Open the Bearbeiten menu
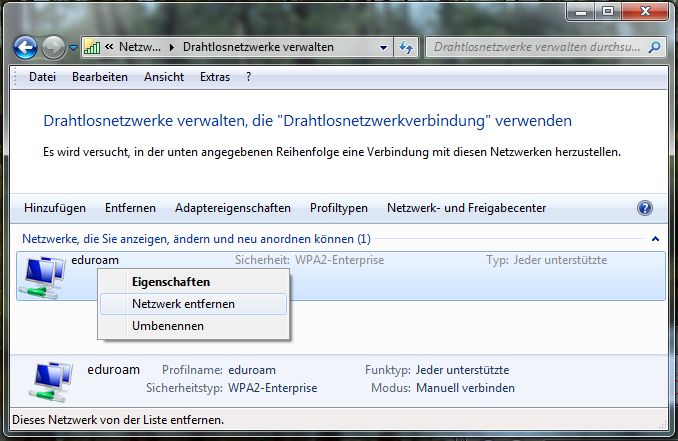 (100, 77)
